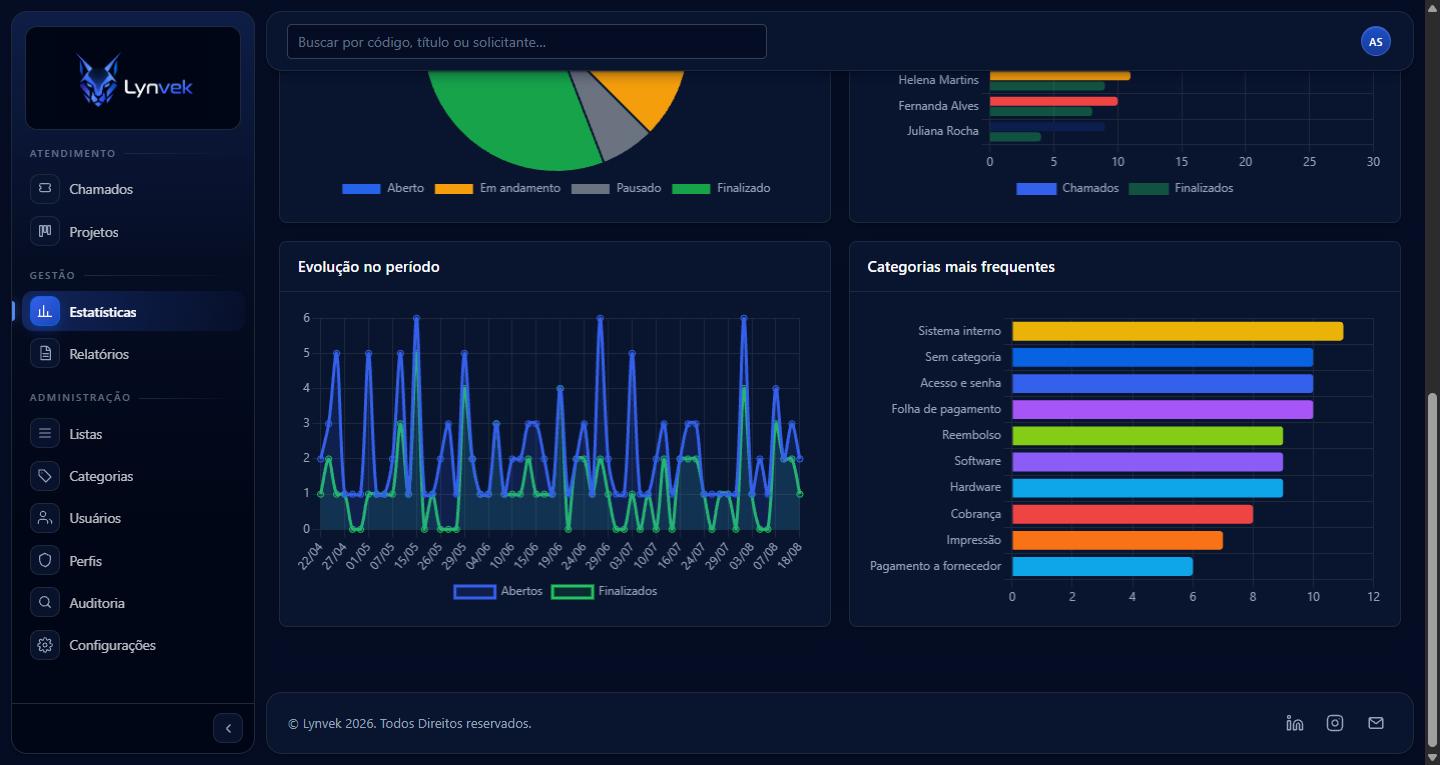Toggle the Finalizados line series legend
Image resolution: width=1440 pixels, height=765 pixels.
(x=604, y=591)
